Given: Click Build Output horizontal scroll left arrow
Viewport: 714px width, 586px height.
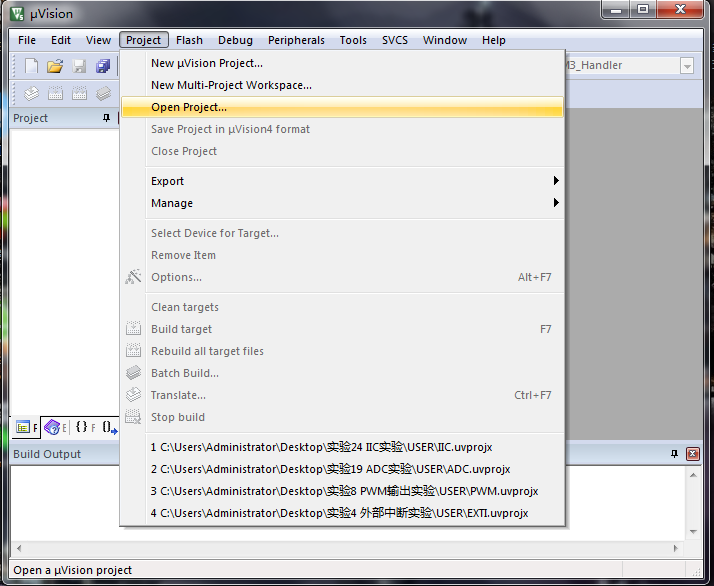Looking at the screenshot, I should [19, 548].
